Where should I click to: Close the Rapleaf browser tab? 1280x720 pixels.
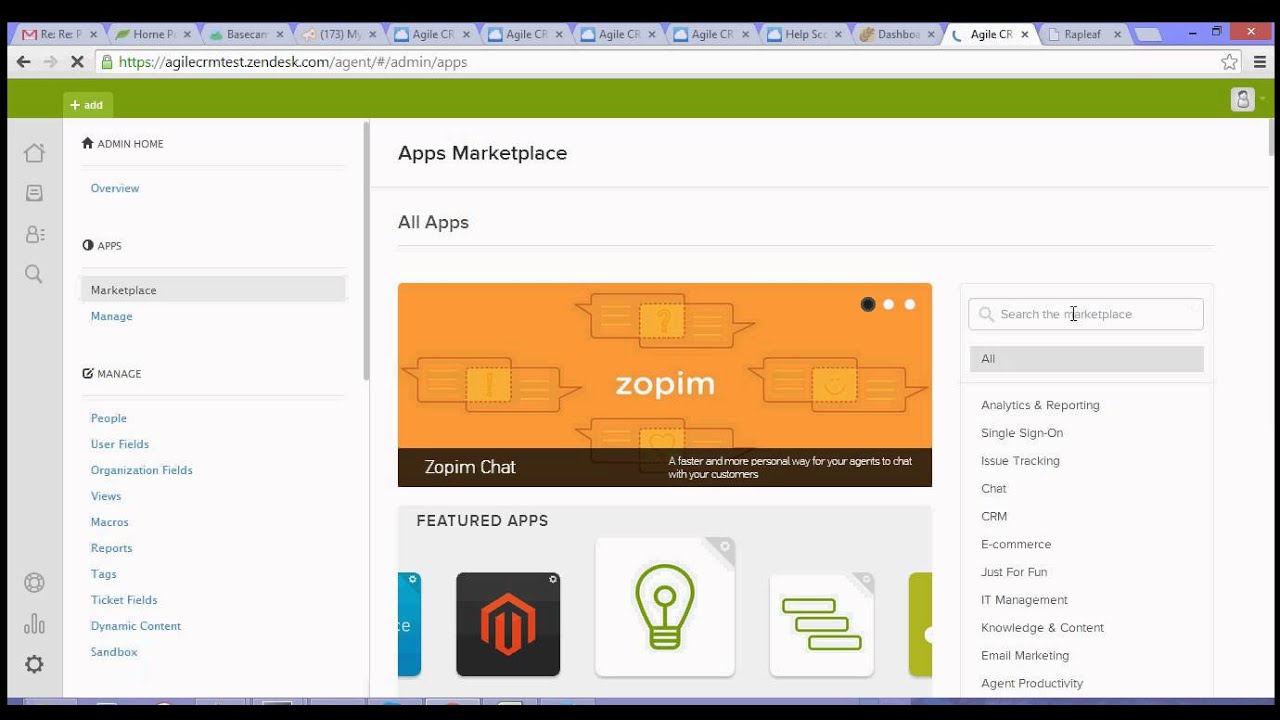click(1117, 34)
